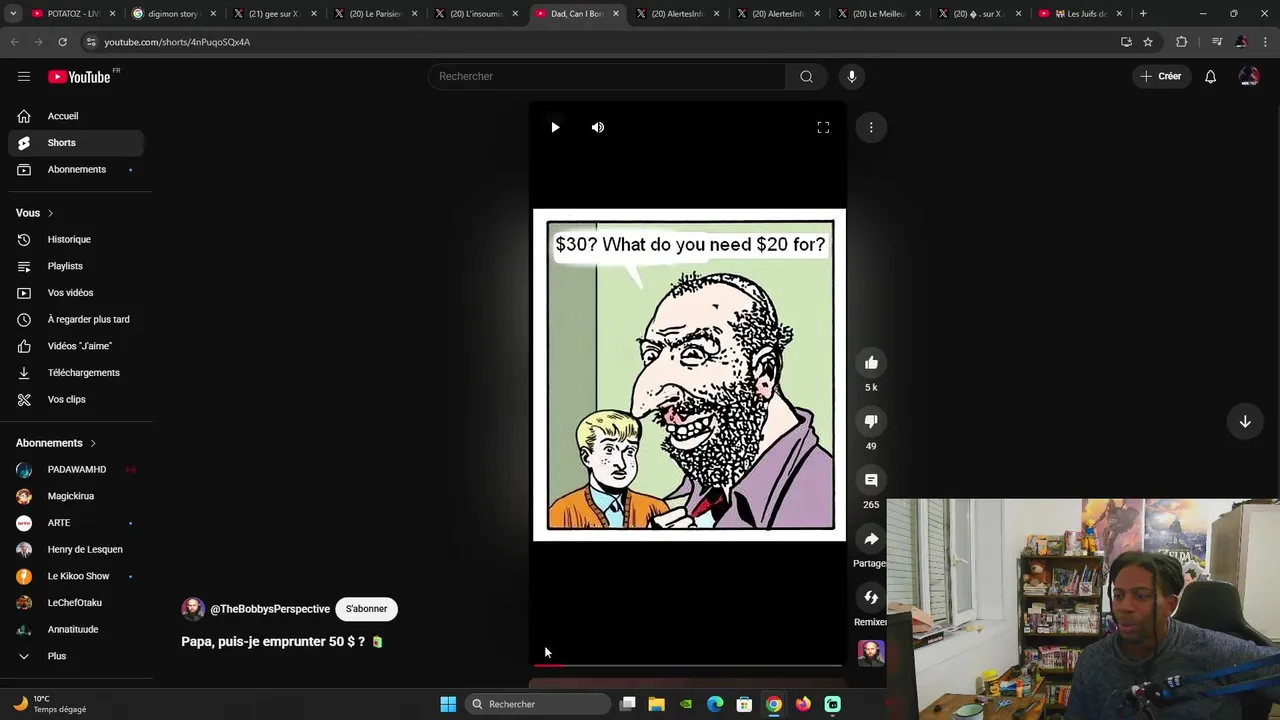Like the Short with thumbs up
This screenshot has height=720, width=1280.
(871, 363)
